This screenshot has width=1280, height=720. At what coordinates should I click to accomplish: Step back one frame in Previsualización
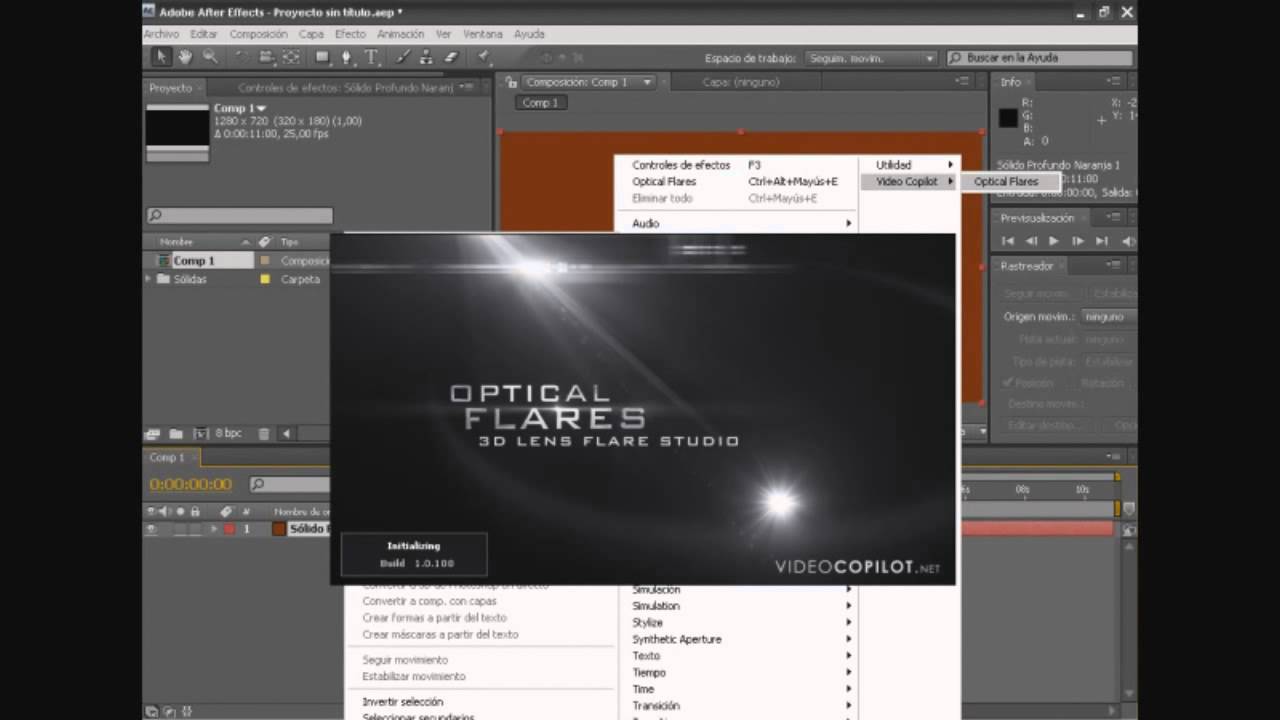[x=1031, y=241]
